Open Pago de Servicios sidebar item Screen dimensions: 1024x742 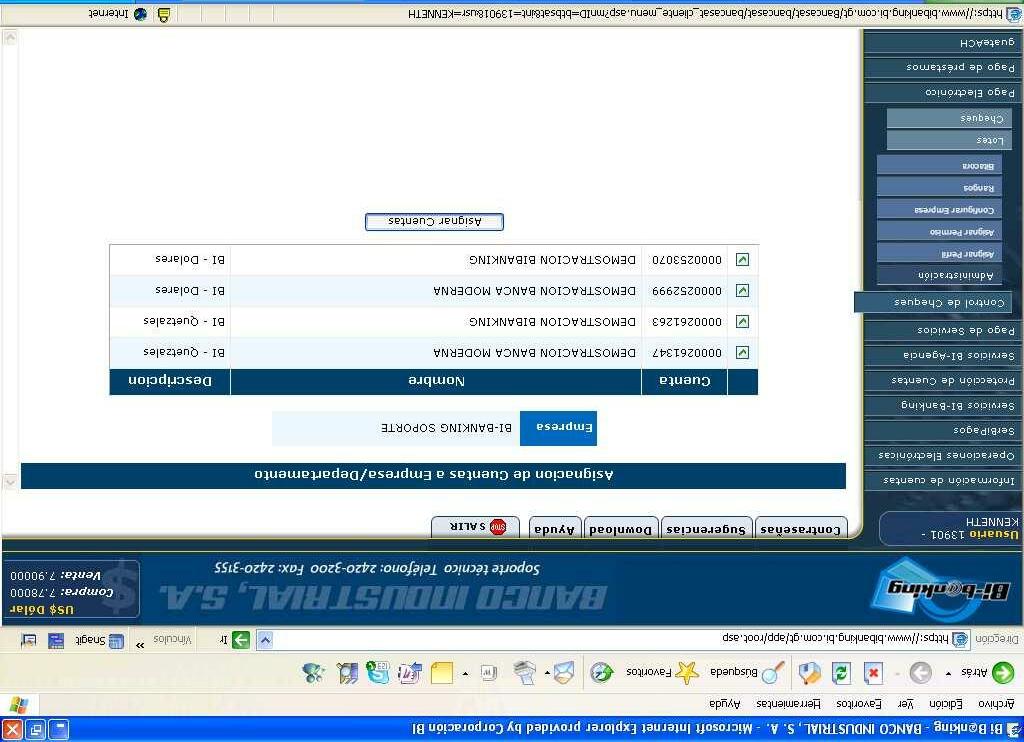point(941,331)
